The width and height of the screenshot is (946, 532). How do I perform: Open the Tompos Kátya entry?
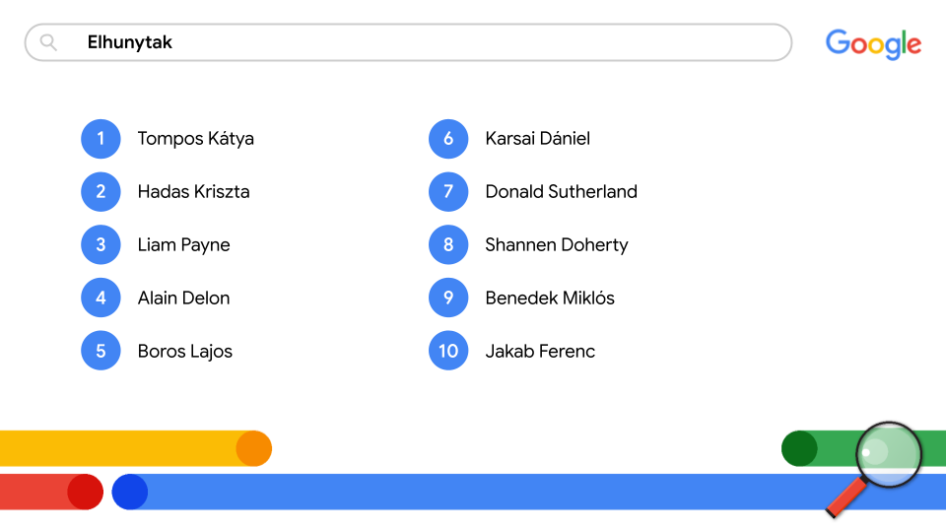195,139
